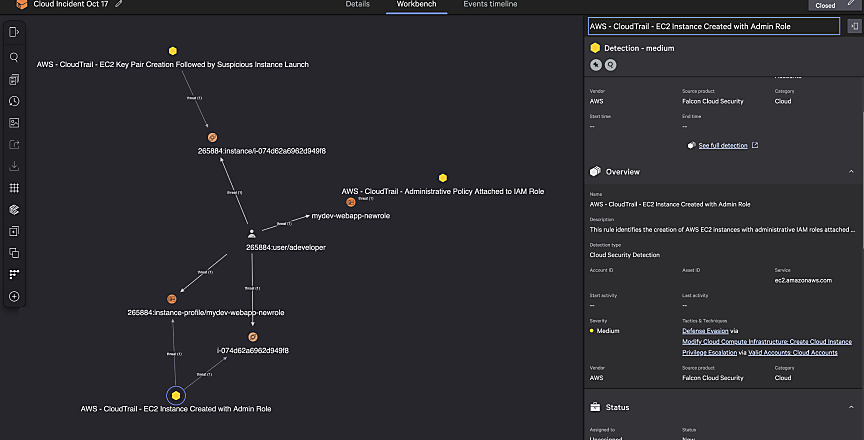Click the plus circle icon in sidebar

pyautogui.click(x=14, y=296)
